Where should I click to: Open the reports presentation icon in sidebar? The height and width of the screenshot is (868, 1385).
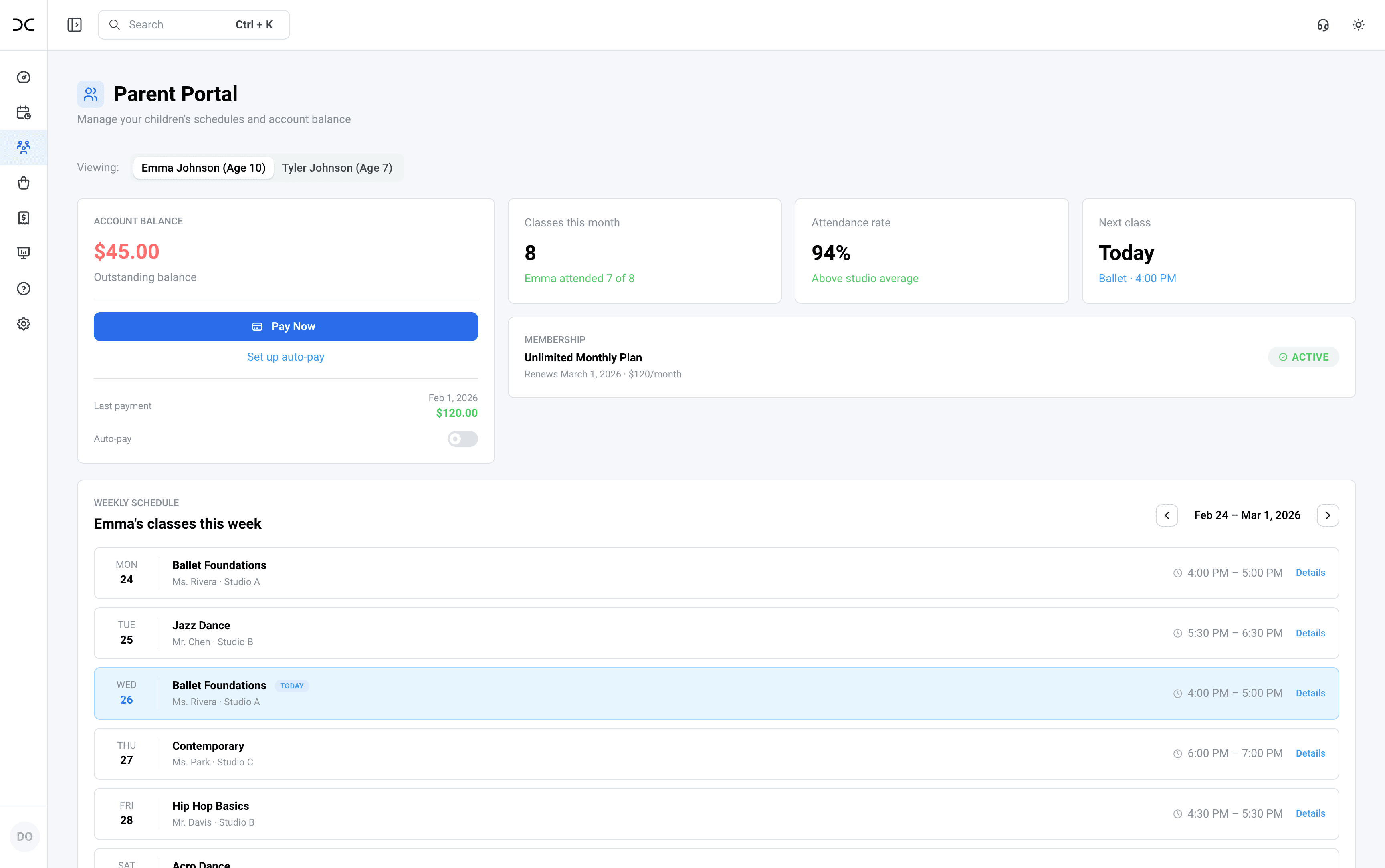(24, 253)
